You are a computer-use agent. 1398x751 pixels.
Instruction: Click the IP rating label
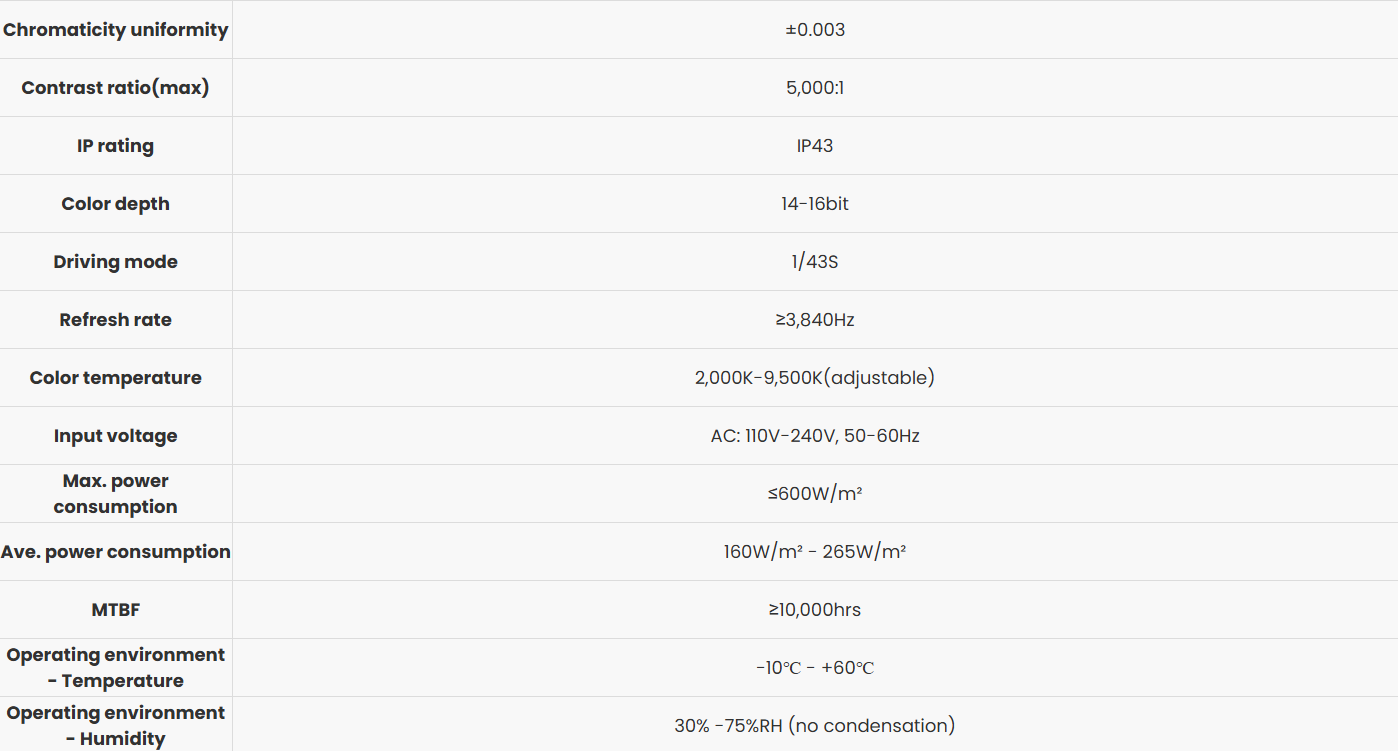point(116,146)
